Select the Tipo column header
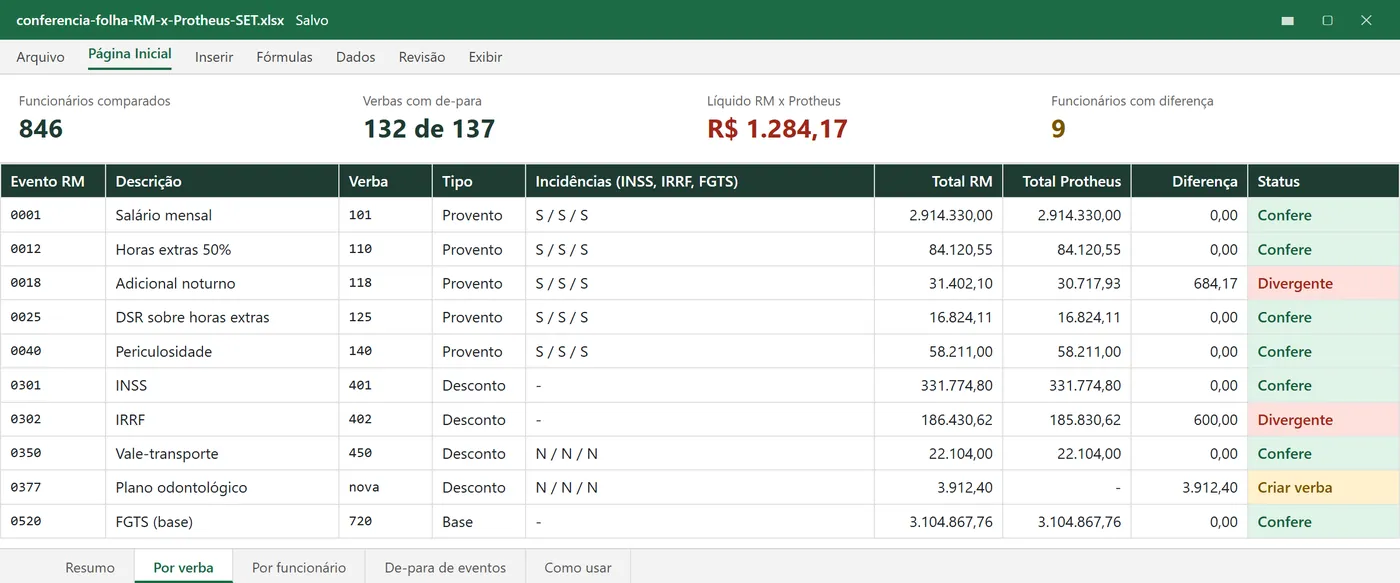 pos(479,181)
